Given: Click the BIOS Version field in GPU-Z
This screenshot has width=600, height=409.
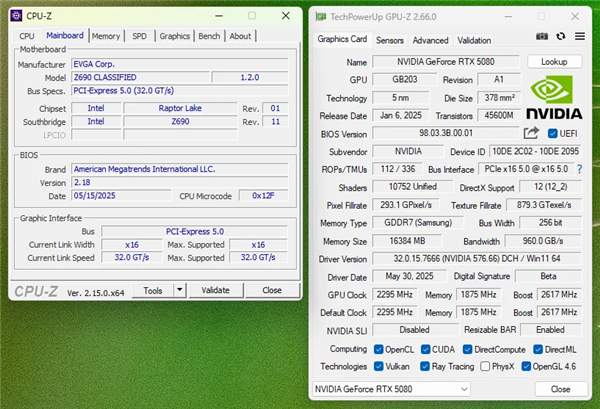Looking at the screenshot, I should (444, 133).
